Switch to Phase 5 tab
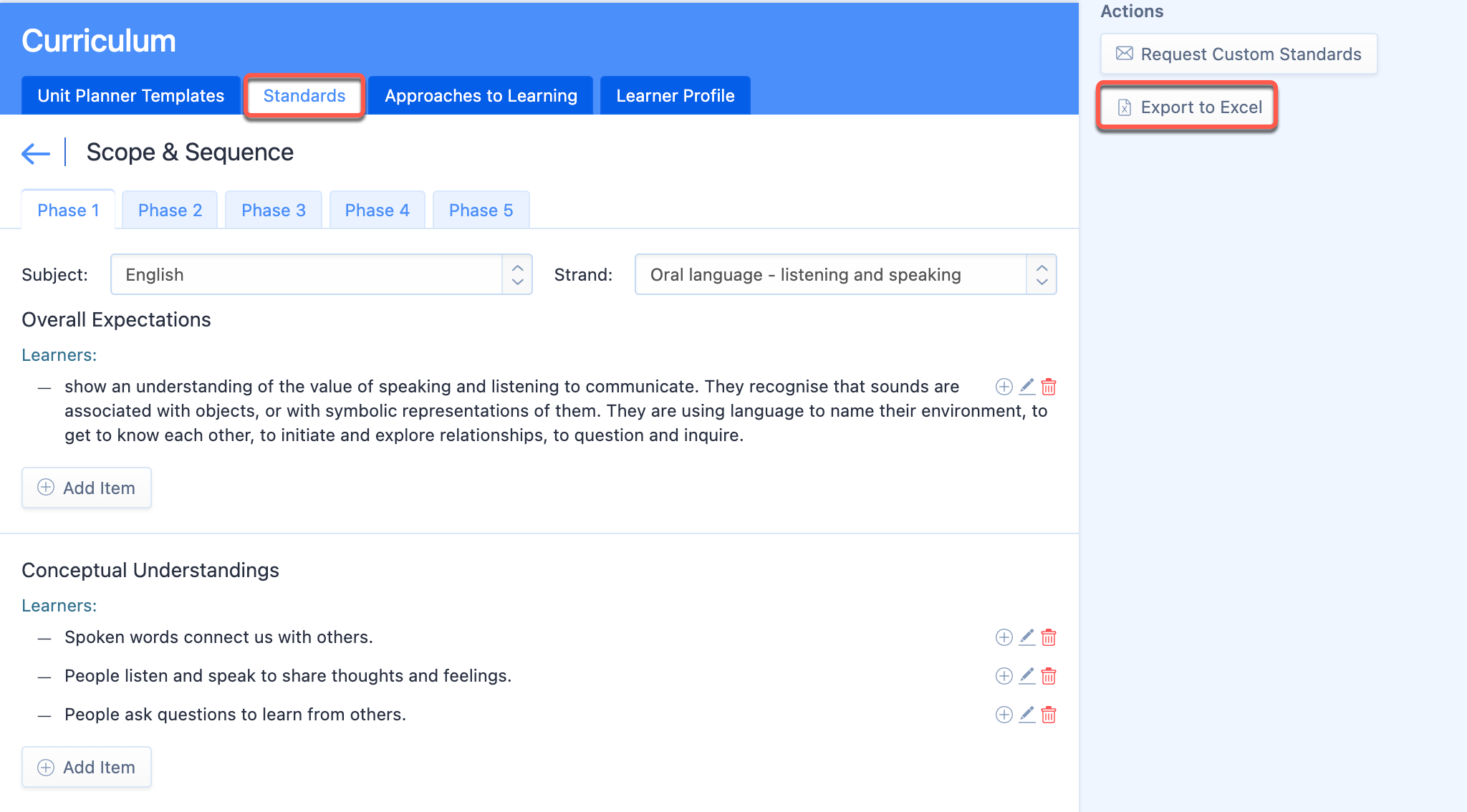The width and height of the screenshot is (1467, 812). pos(481,210)
